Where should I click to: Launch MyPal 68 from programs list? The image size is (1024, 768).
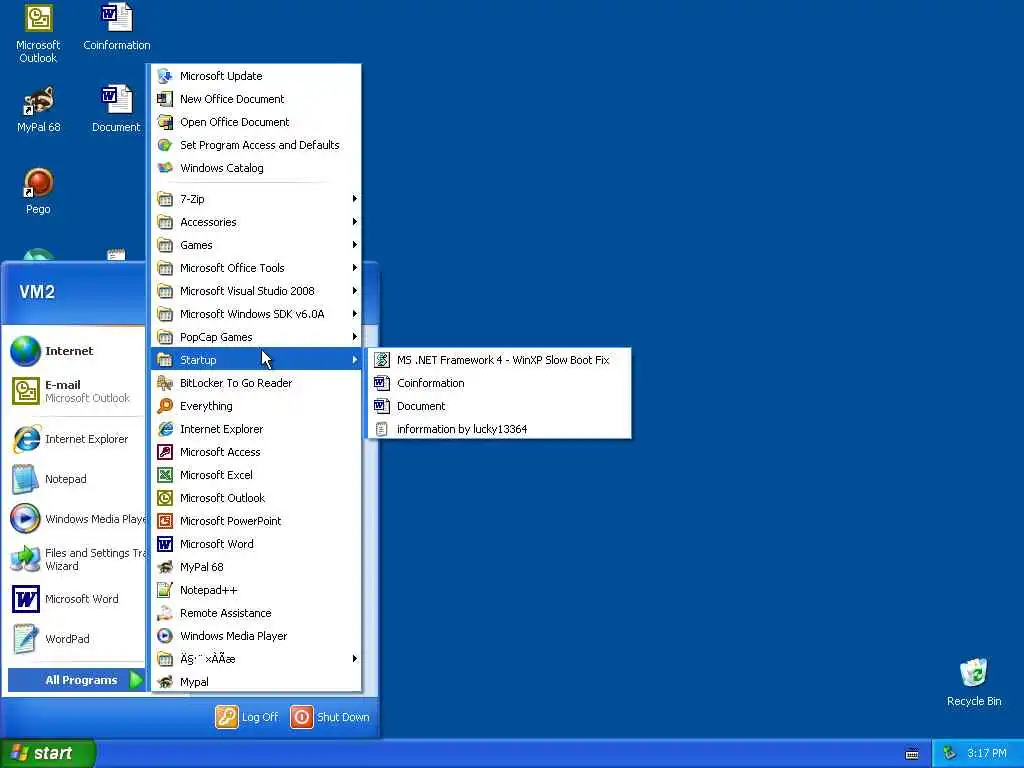tap(256, 567)
